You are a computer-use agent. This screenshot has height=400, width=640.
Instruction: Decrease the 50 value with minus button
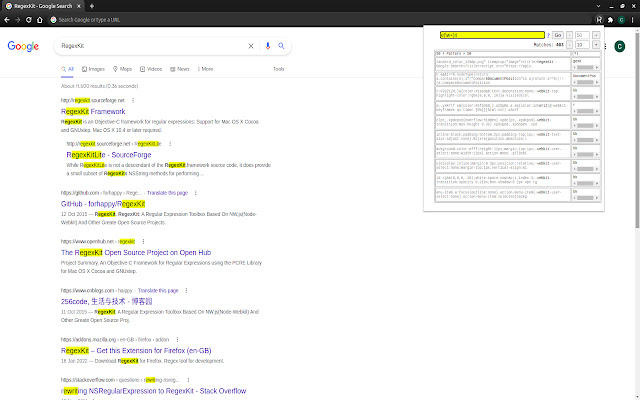click(569, 36)
